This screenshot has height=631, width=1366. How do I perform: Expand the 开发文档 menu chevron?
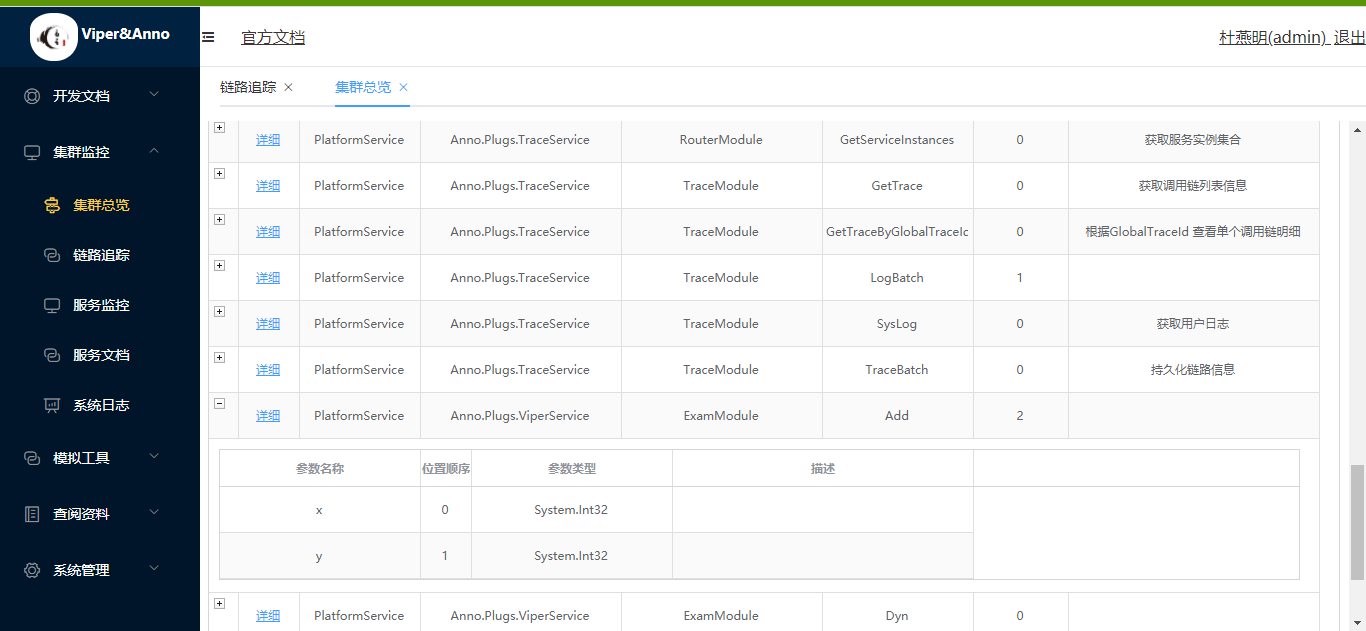pyautogui.click(x=153, y=95)
